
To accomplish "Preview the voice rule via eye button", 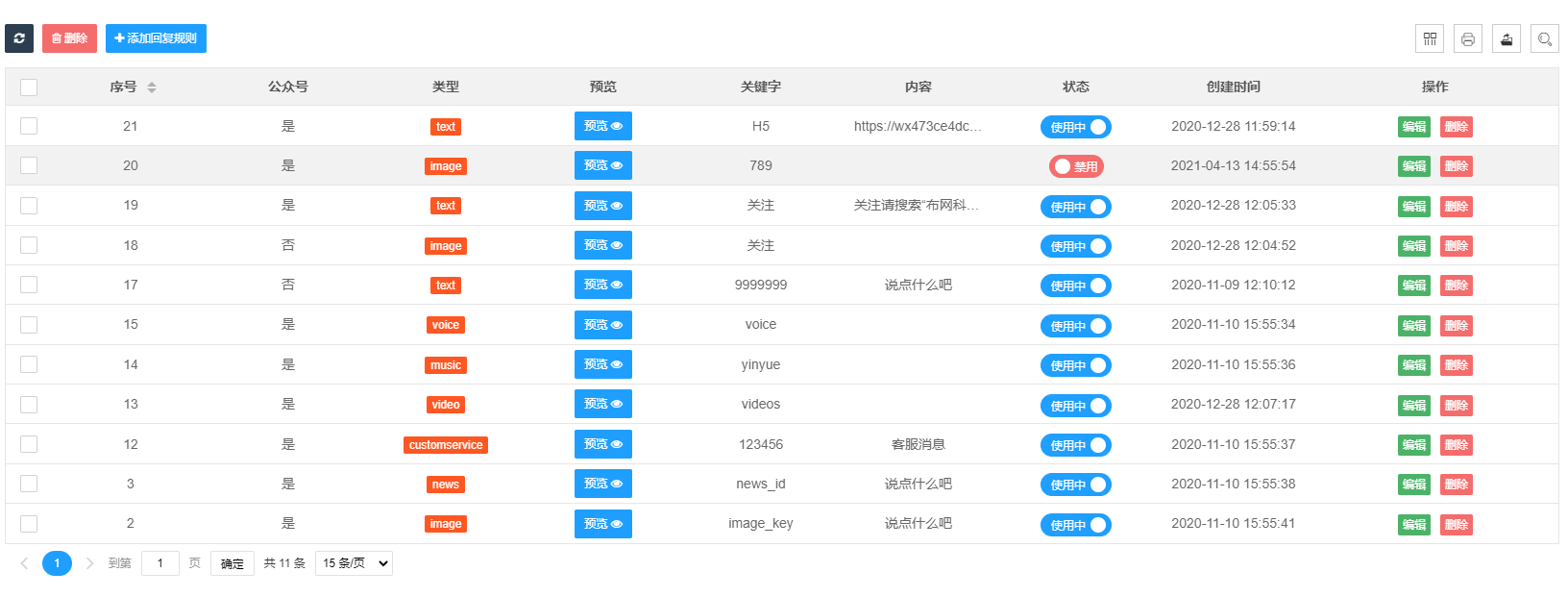I will point(603,325).
